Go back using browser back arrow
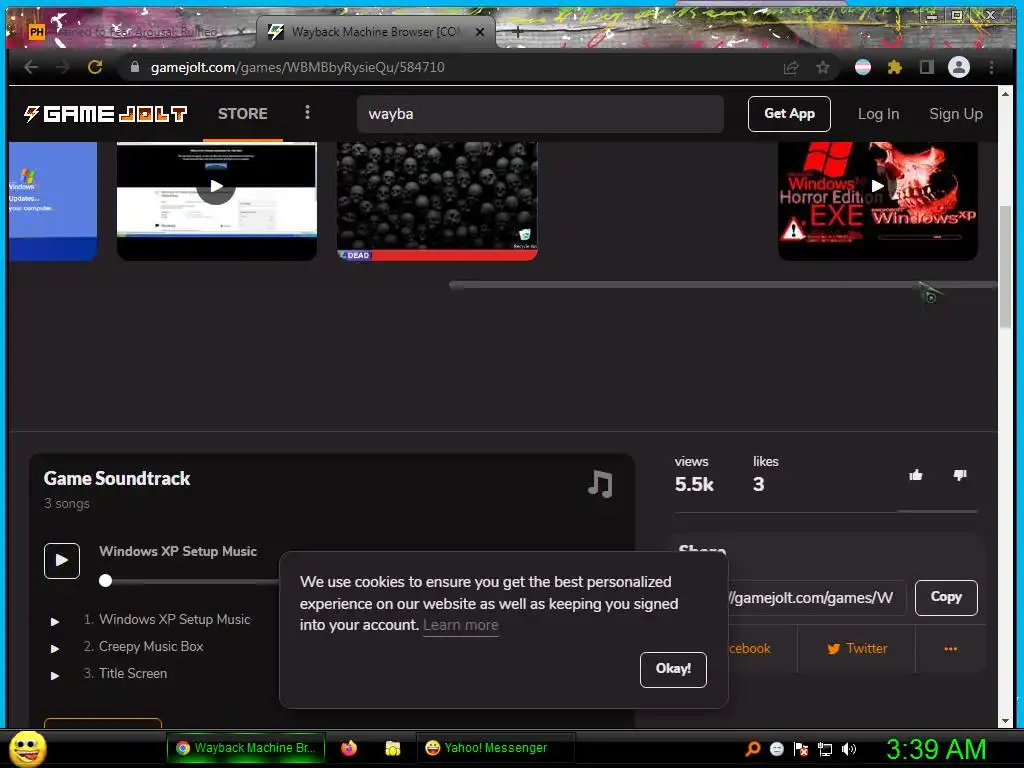Viewport: 1024px width, 768px height. (x=31, y=67)
